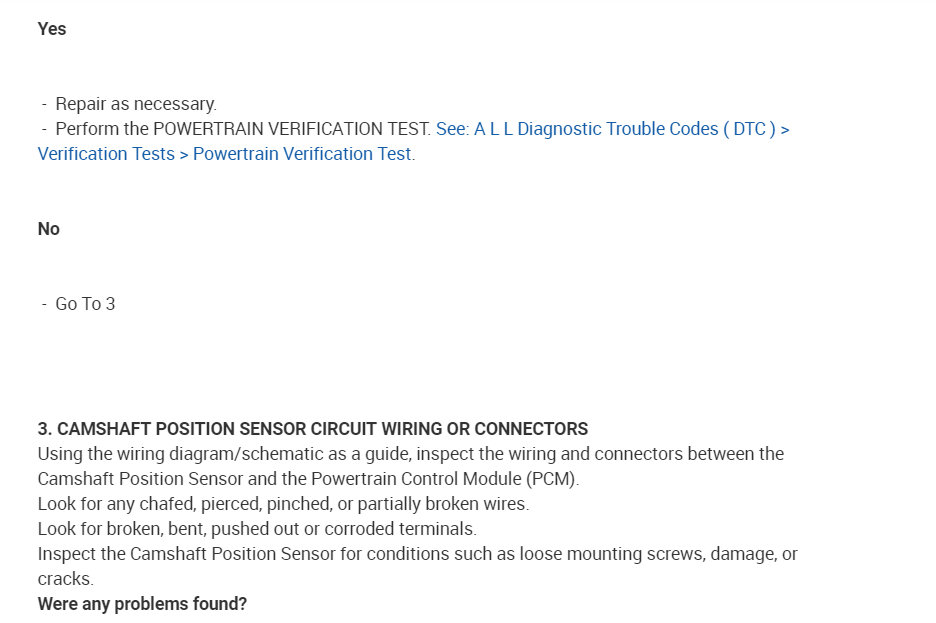This screenshot has width=936, height=623.
Task: Click the "Go To 3" instruction
Action: coord(85,304)
